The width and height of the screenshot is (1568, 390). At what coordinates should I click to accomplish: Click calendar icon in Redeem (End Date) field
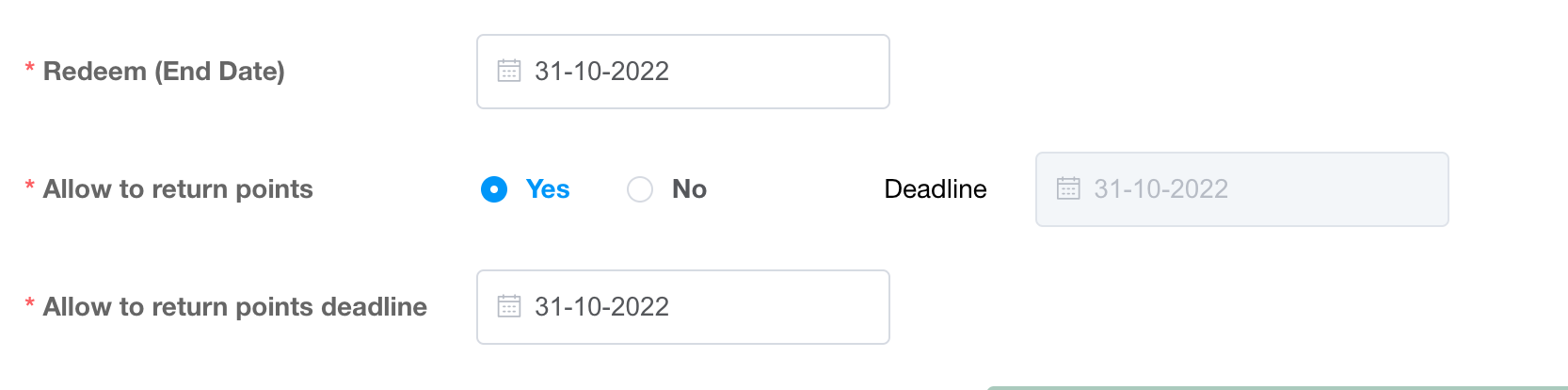[509, 72]
